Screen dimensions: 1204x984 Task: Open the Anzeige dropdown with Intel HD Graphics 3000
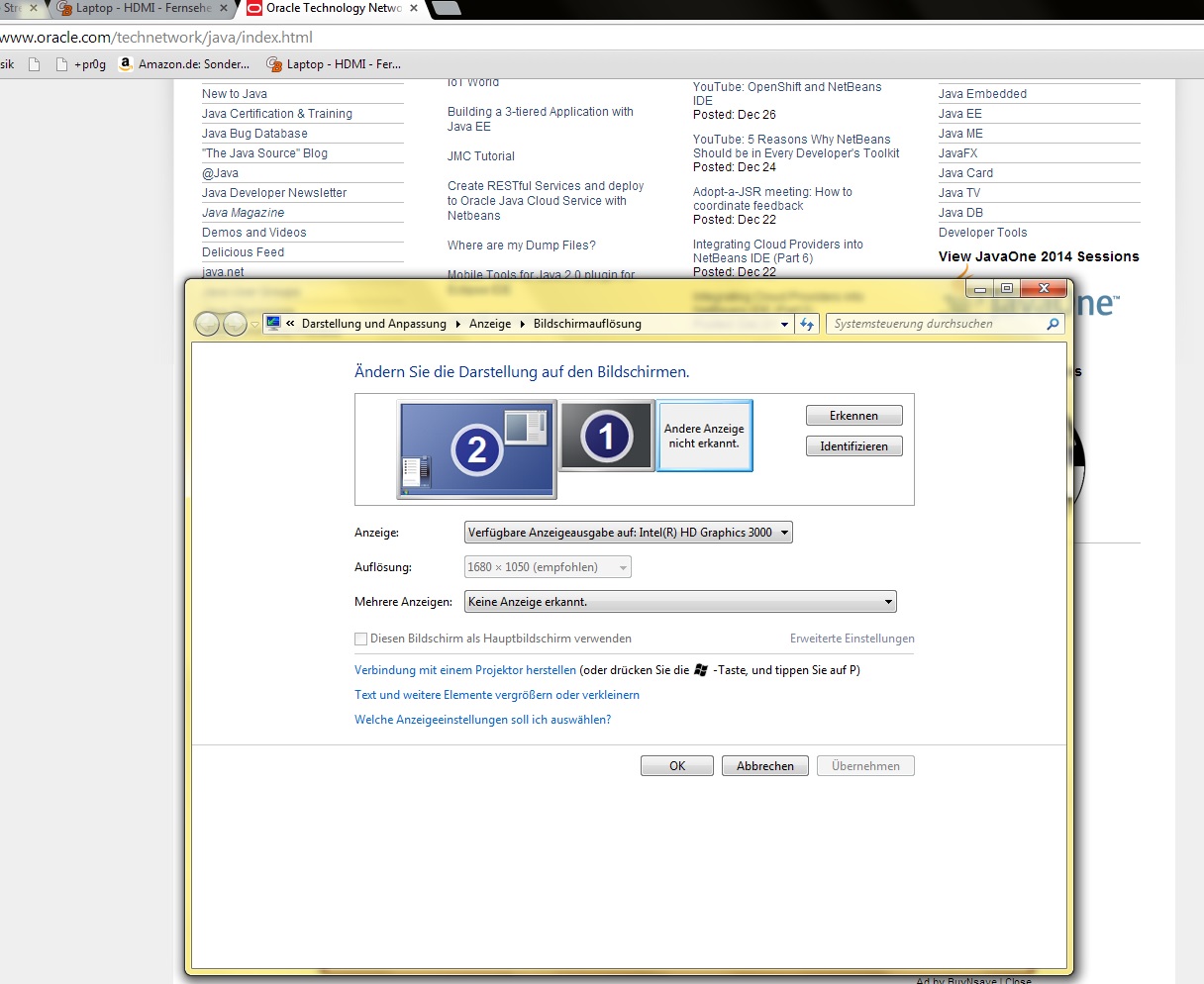(x=629, y=533)
